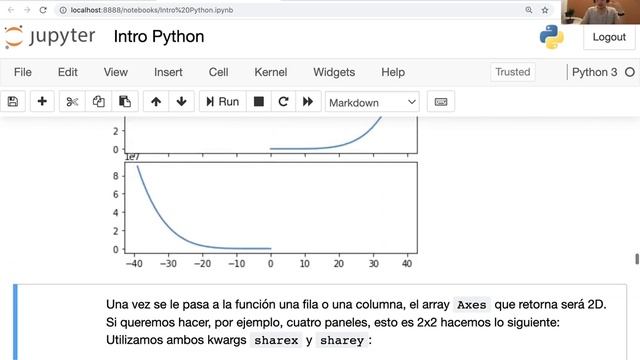Paste cells below icon

point(125,102)
